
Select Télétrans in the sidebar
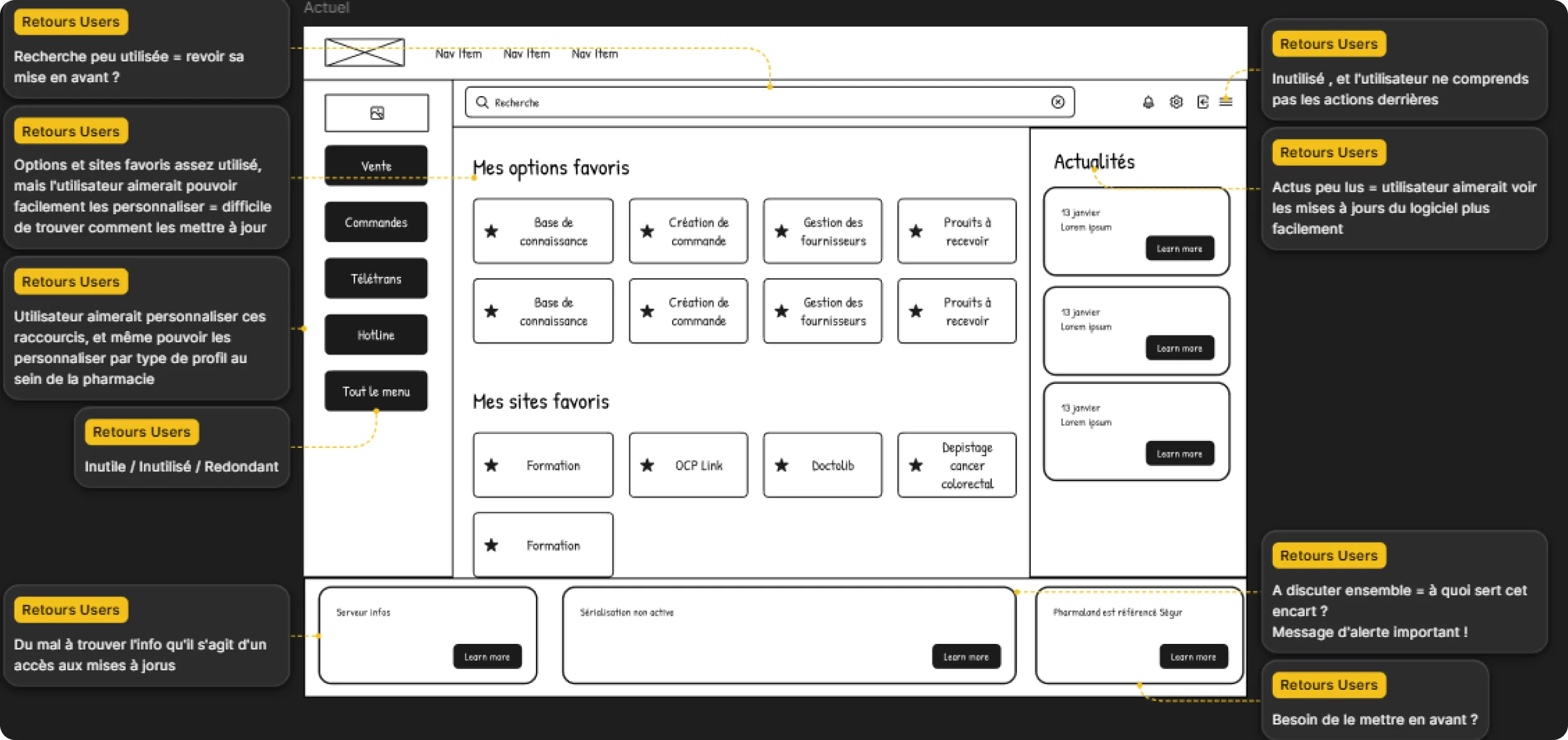376,278
